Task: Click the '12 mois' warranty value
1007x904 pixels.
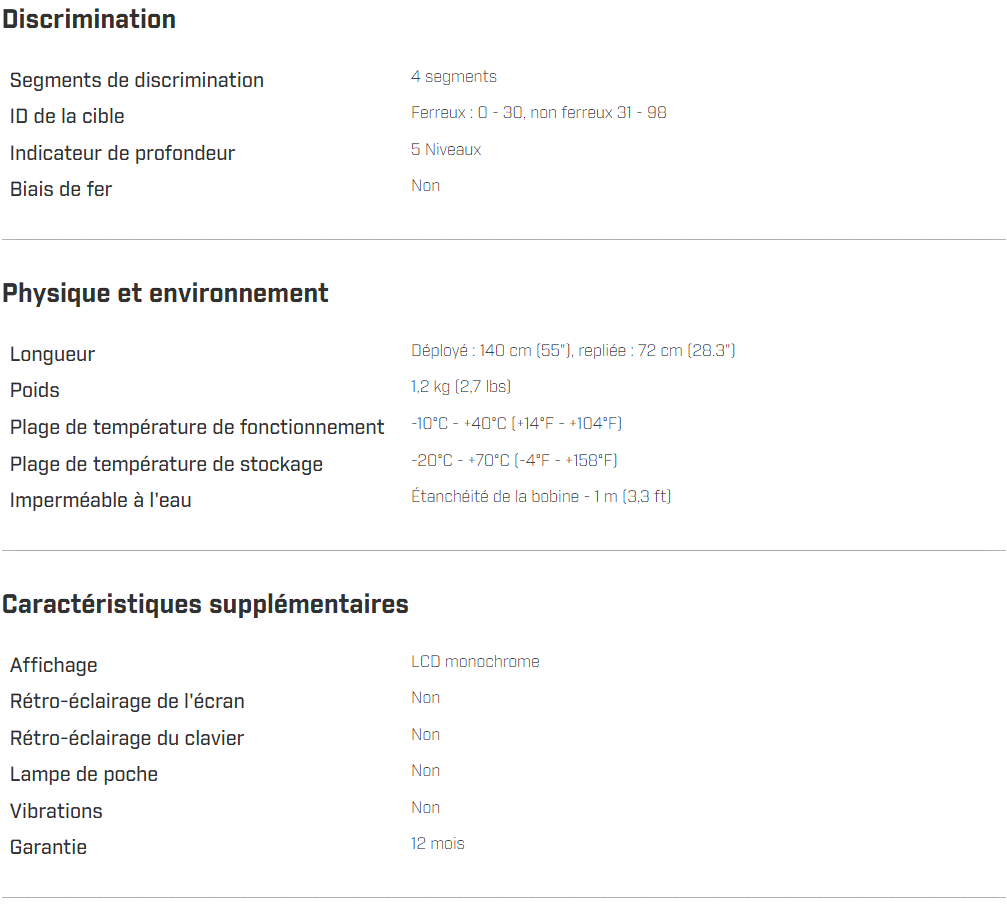Action: (437, 844)
